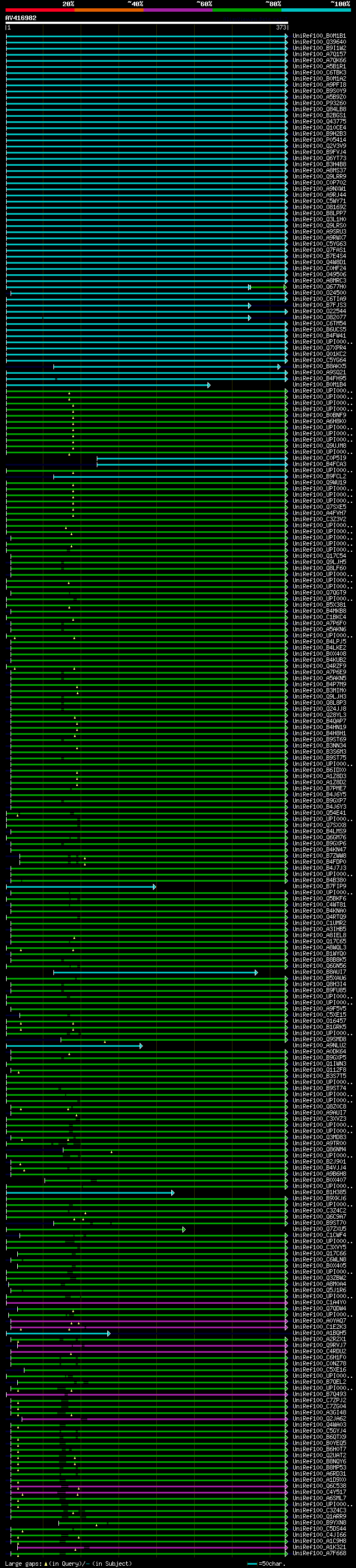The height and width of the screenshot is (1568, 356).
Task: Select the UniRef100_O24500 label
Action: pos(319,293)
